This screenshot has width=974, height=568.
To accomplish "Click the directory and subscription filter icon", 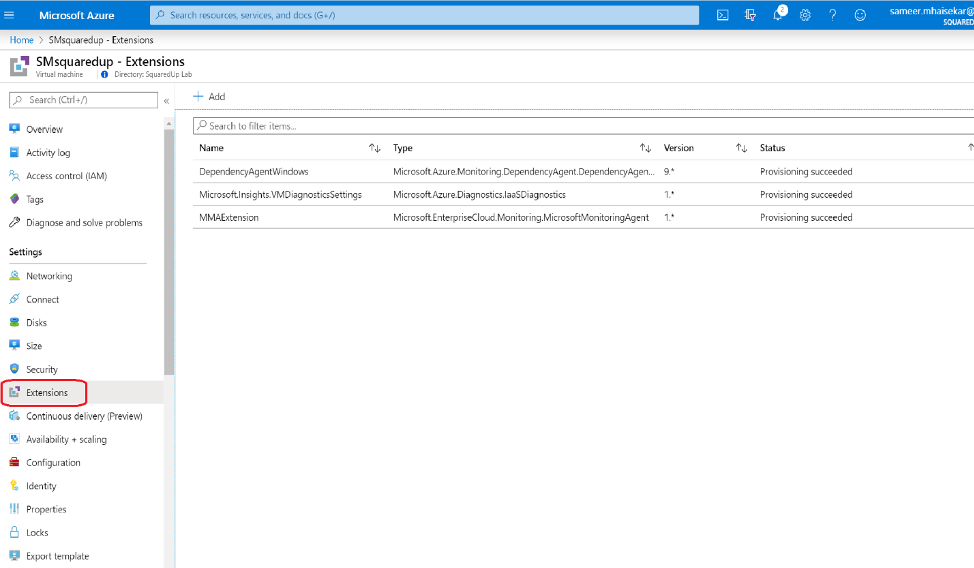I will click(x=750, y=15).
